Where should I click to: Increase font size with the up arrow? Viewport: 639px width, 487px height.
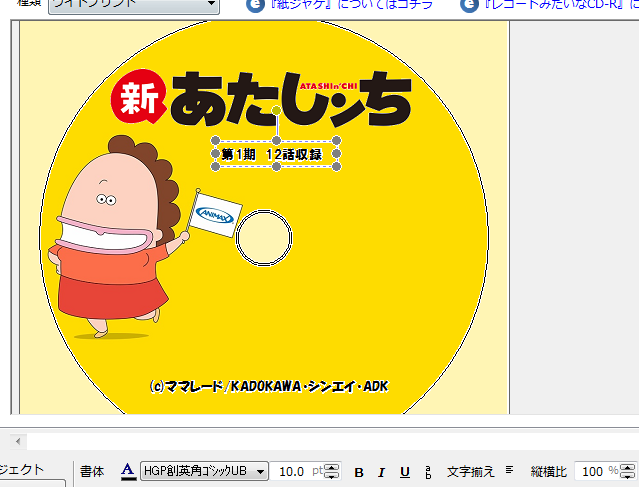pyautogui.click(x=332, y=467)
